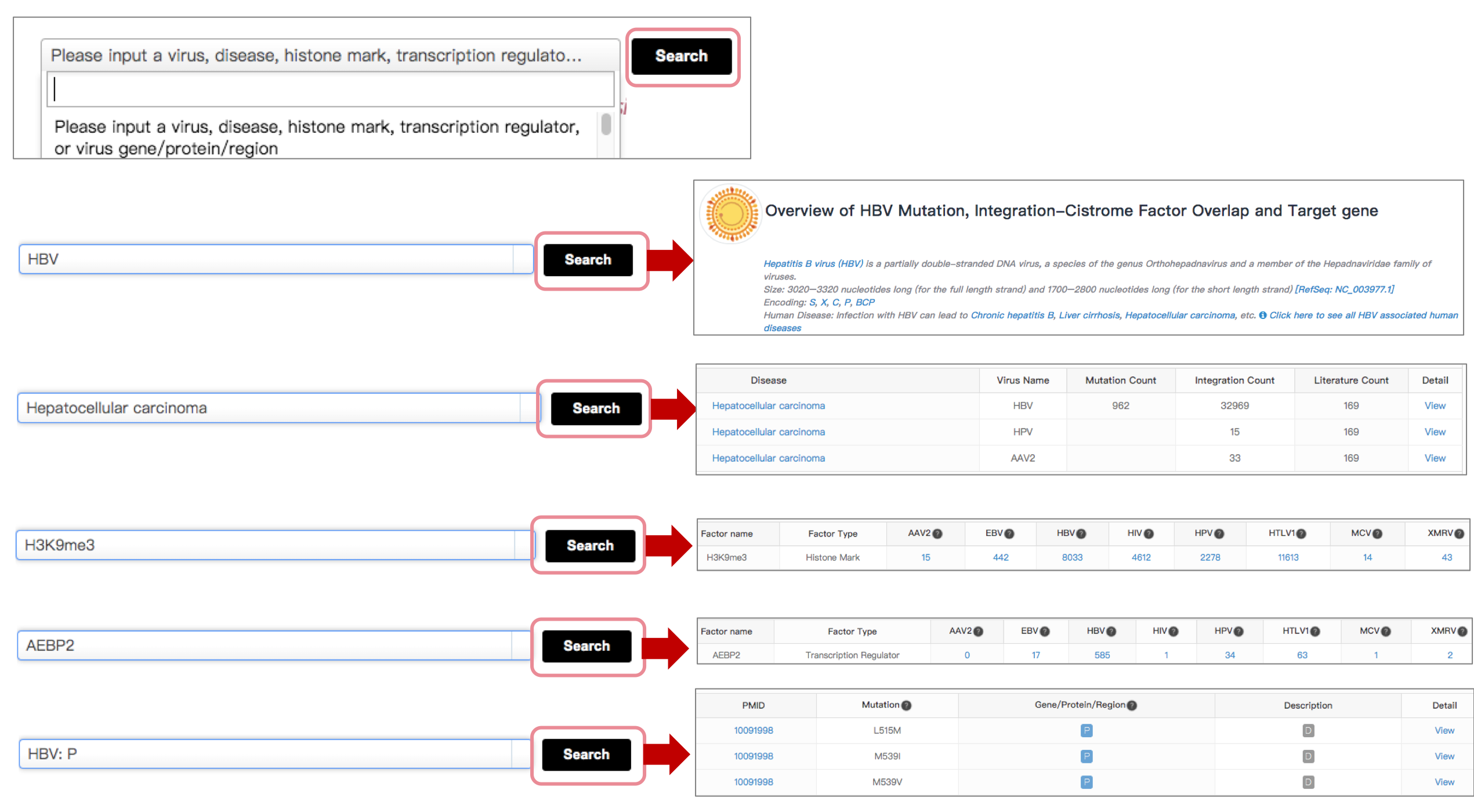Follow the RefSeq NC_003977.1 link
Image resolution: width=1474 pixels, height=812 pixels.
(1344, 289)
